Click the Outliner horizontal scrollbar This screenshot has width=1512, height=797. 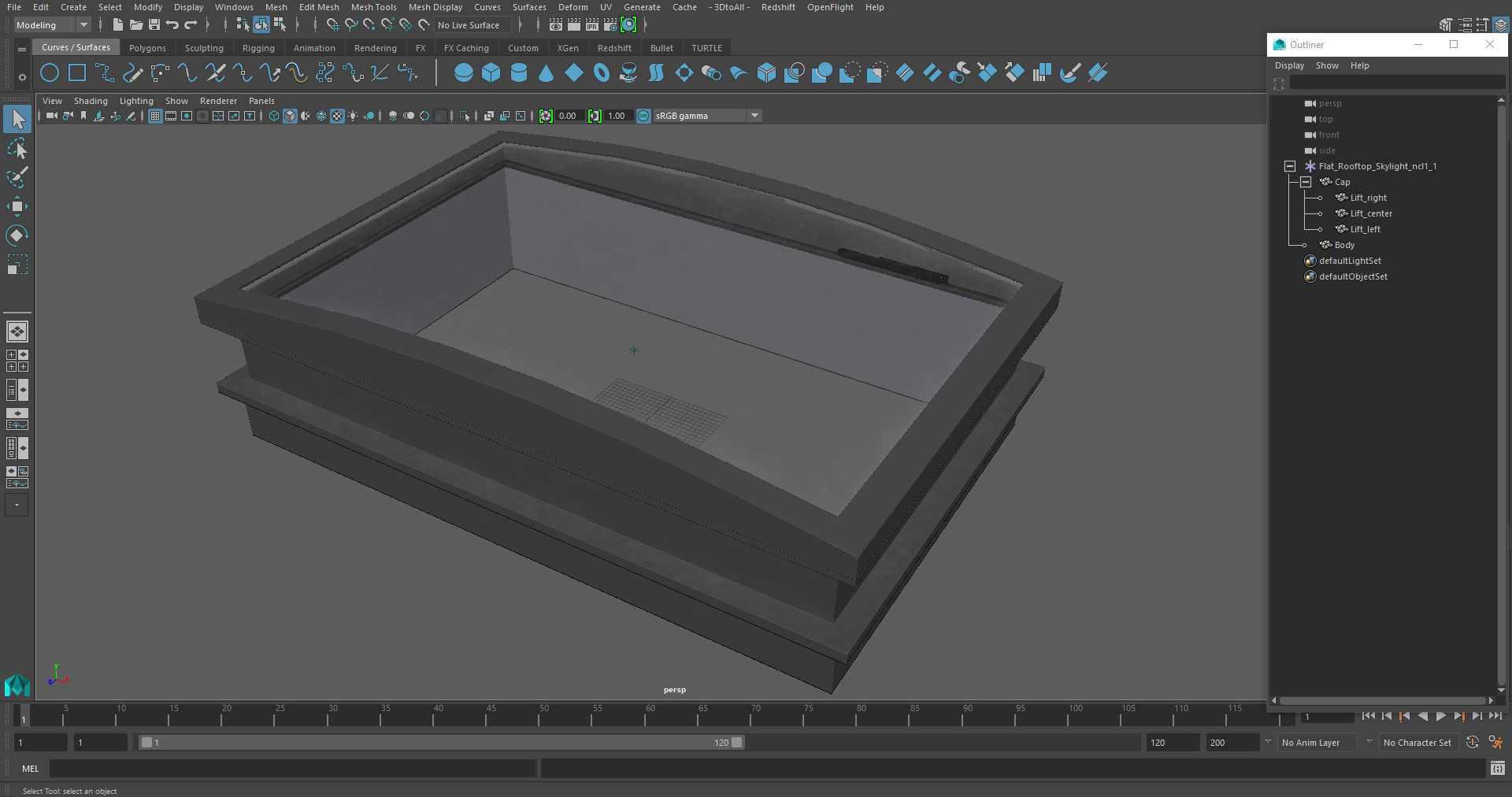pos(1382,700)
